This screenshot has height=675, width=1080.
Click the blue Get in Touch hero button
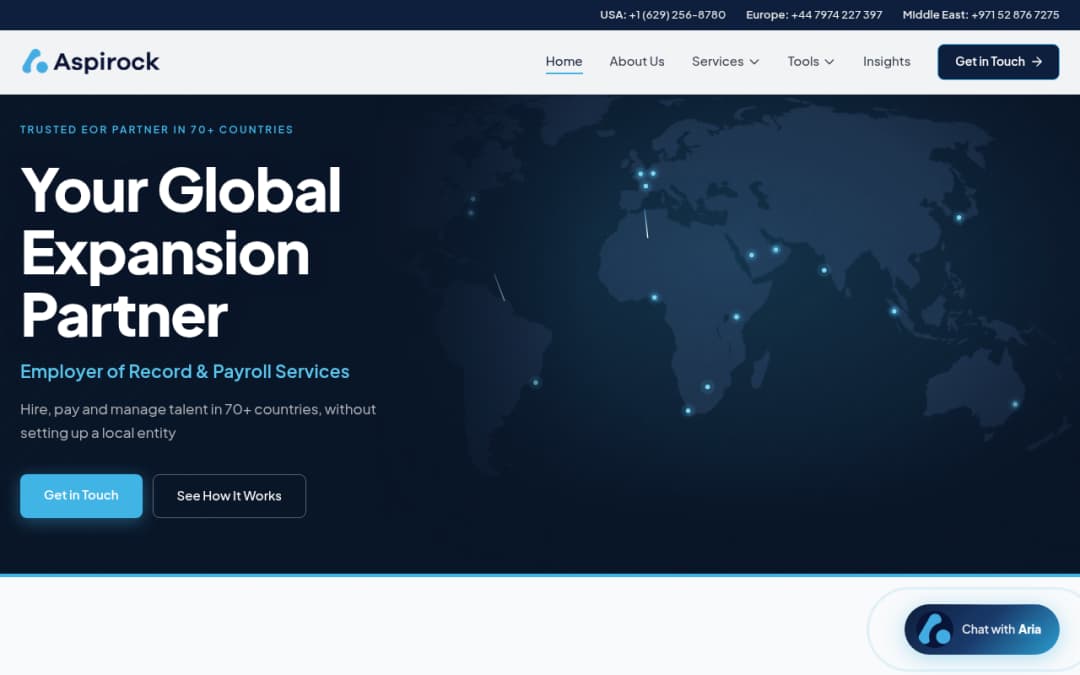pos(81,496)
